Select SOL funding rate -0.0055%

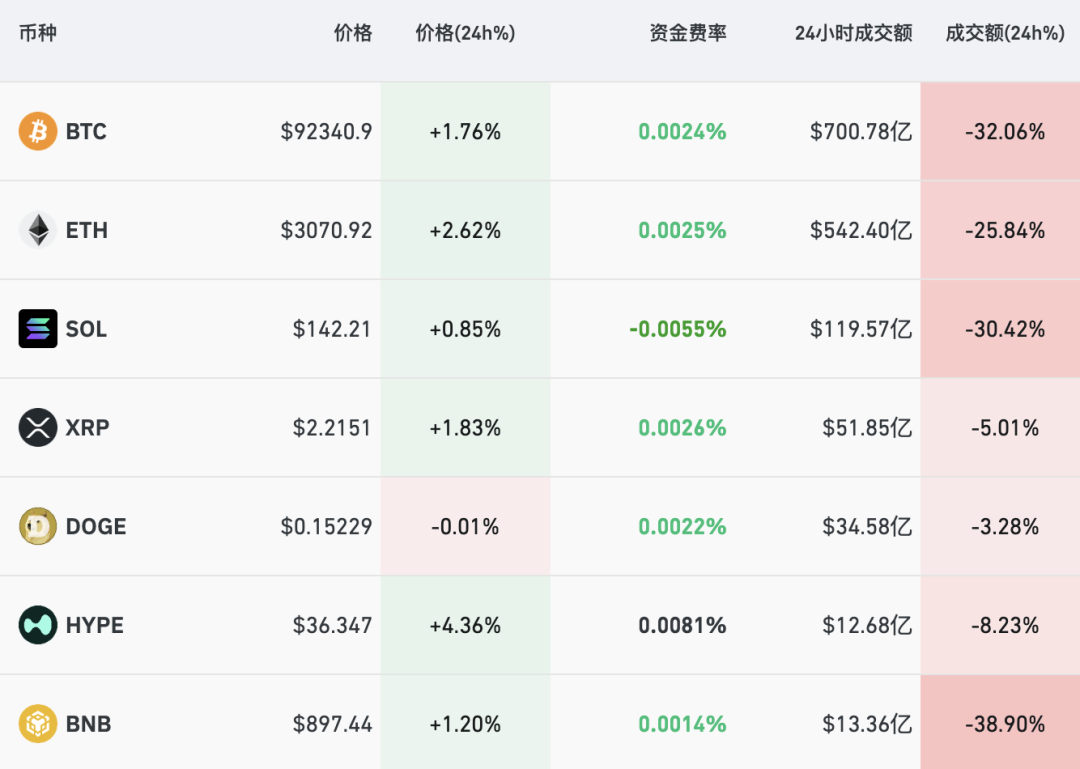[677, 329]
